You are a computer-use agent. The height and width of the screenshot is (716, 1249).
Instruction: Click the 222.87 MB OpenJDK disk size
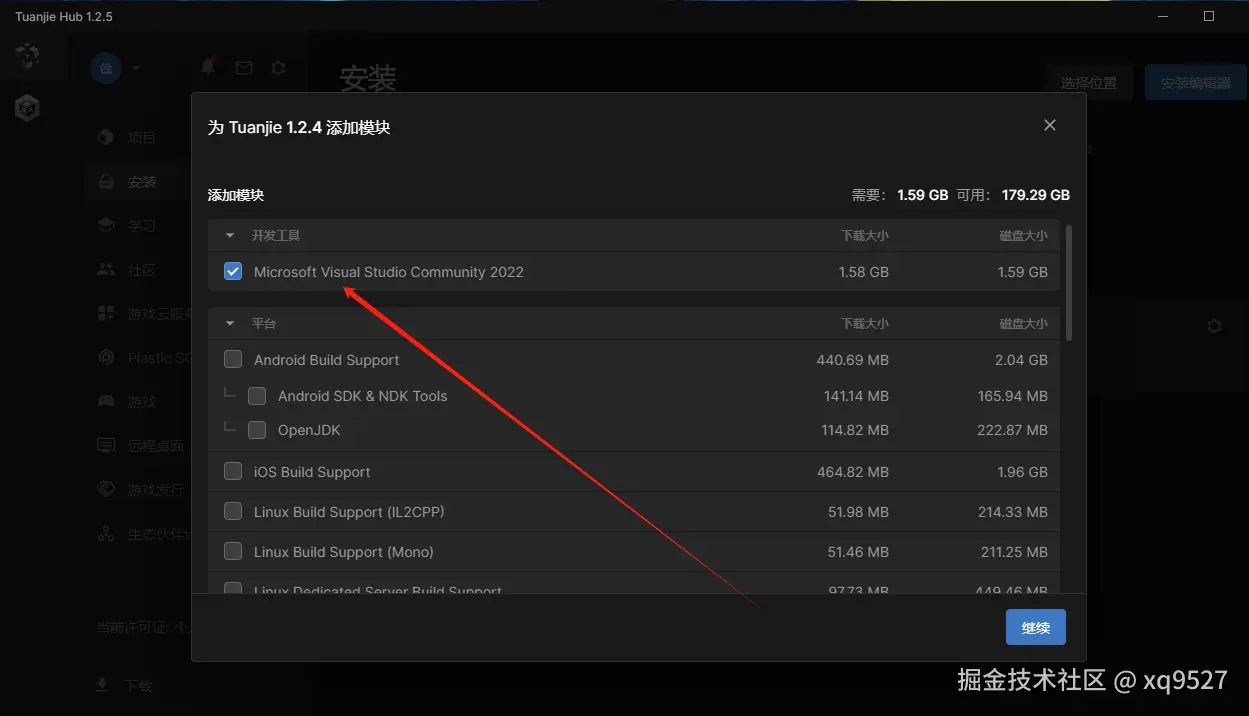[x=1013, y=430]
